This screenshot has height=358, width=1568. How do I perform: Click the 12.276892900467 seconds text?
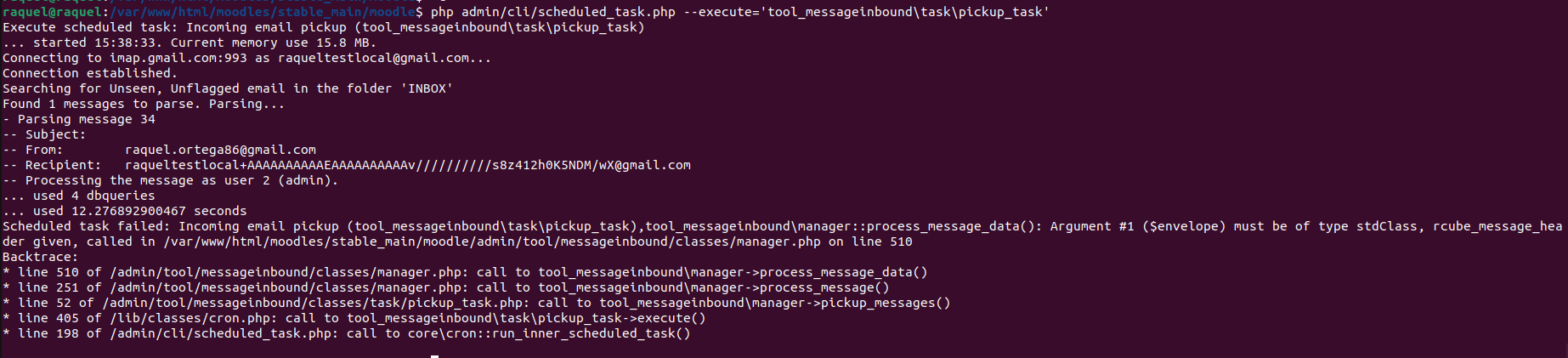159,211
